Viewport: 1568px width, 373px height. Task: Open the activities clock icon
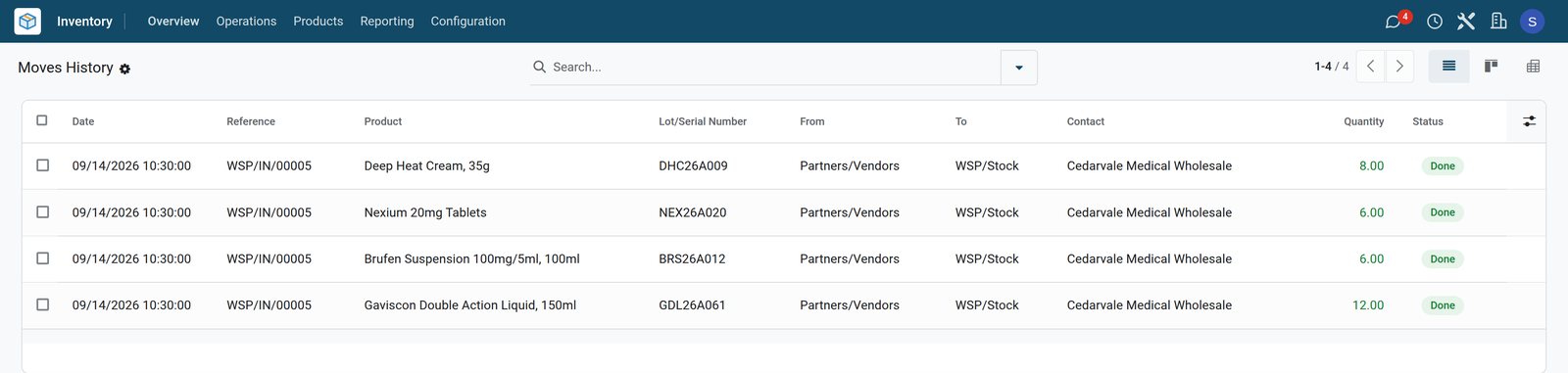(x=1435, y=22)
